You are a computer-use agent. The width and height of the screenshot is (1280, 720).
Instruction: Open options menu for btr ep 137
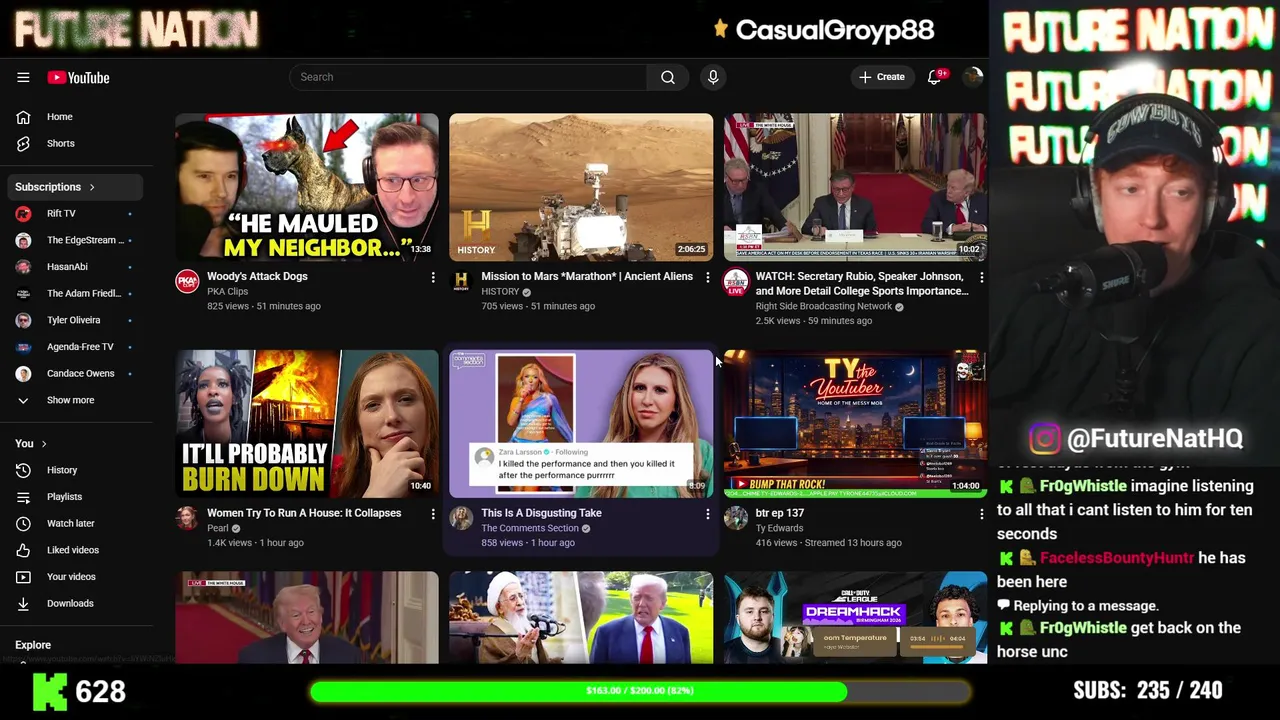981,514
